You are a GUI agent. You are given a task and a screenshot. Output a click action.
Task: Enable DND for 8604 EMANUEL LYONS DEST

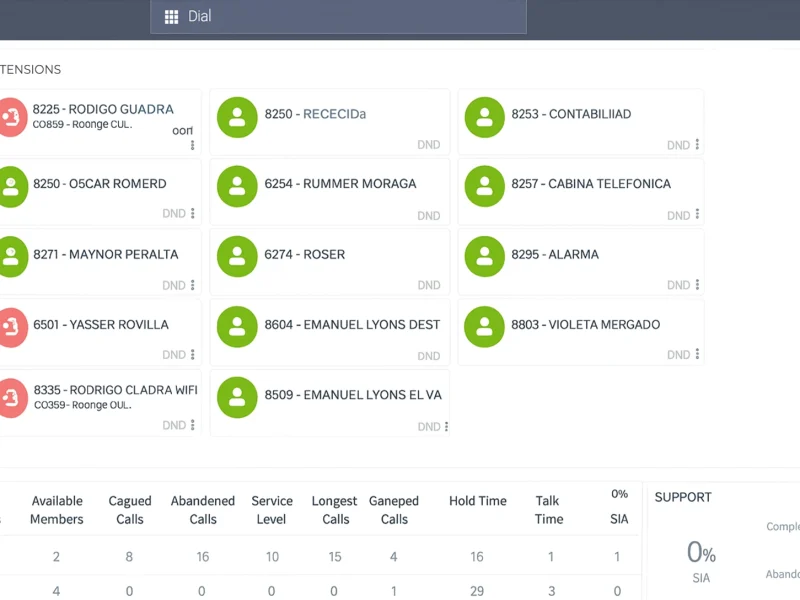[x=429, y=356]
